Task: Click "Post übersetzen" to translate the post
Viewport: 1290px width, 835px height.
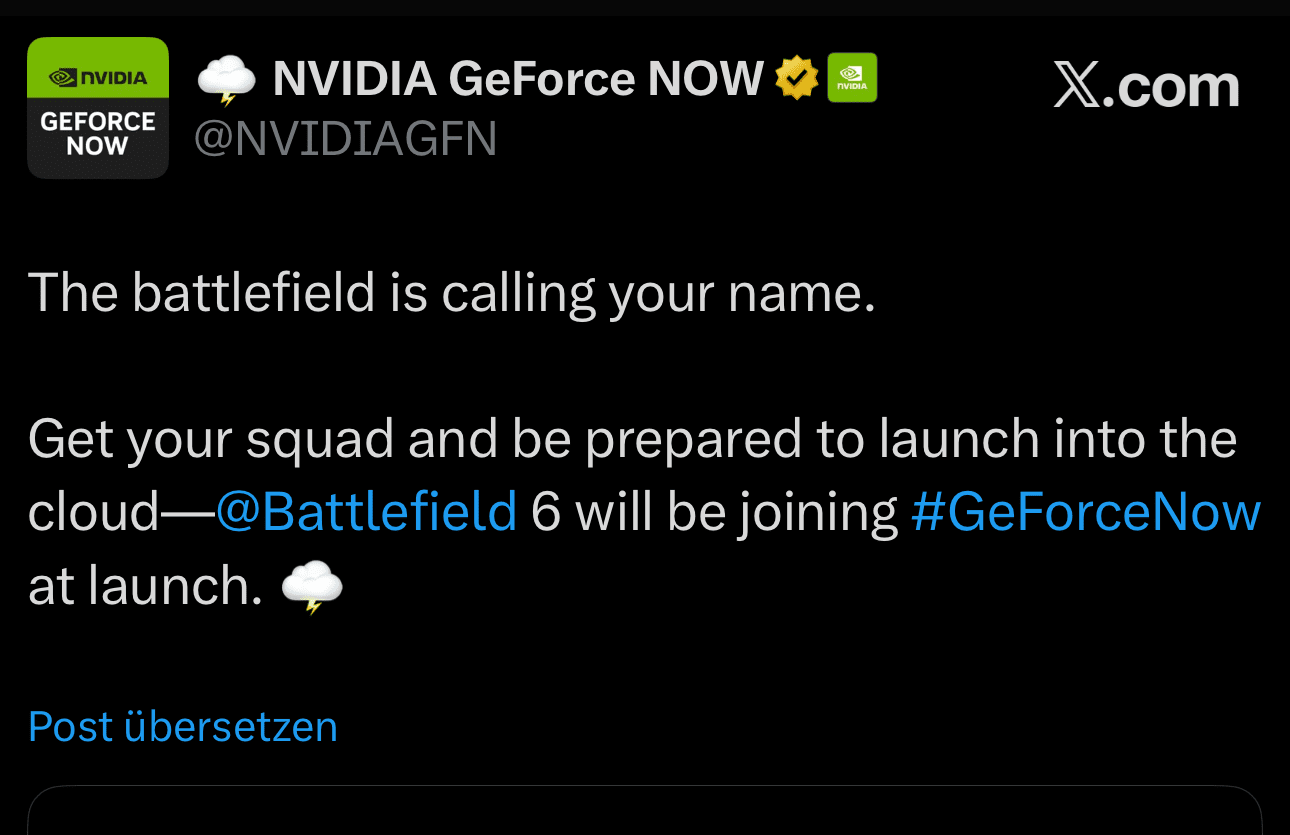Action: 183,727
